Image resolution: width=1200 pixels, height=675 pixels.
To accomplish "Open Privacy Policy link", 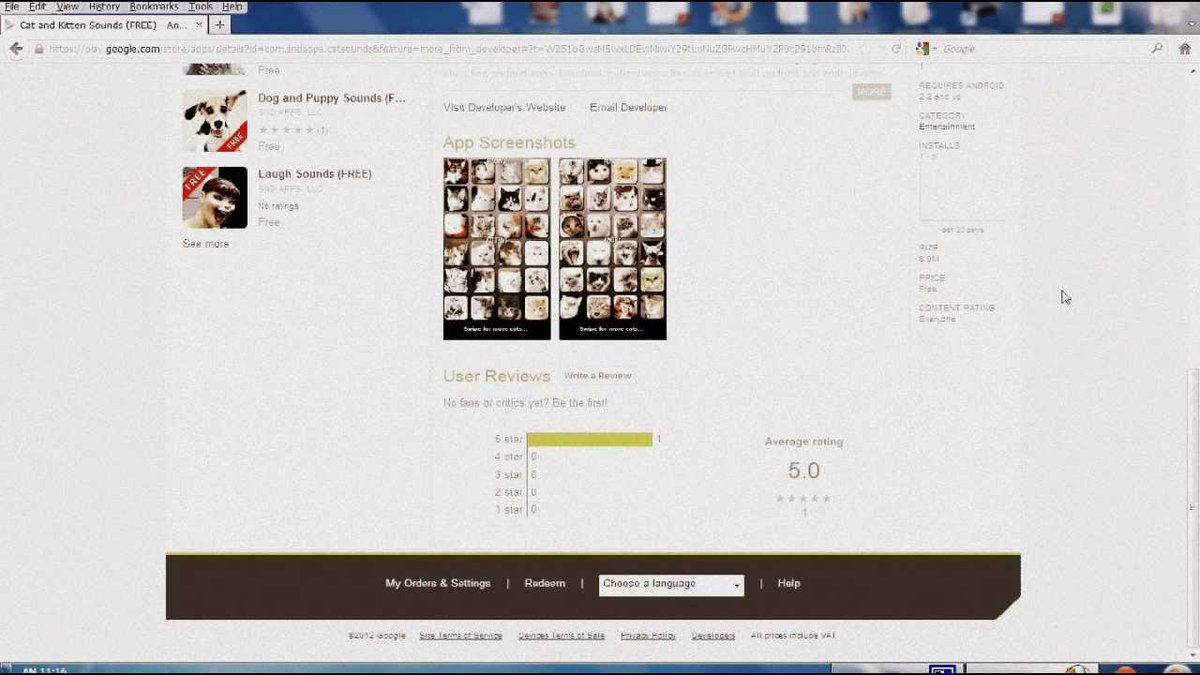I will tap(648, 636).
